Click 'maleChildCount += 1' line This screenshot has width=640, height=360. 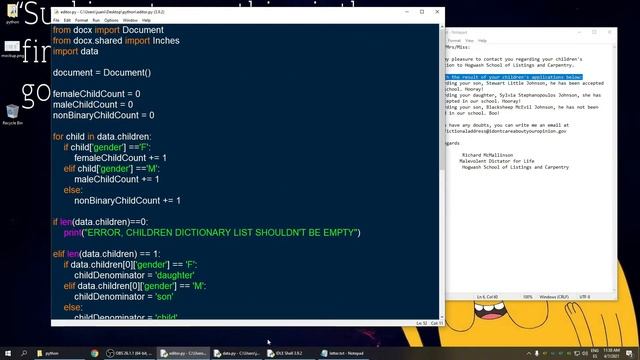117,179
